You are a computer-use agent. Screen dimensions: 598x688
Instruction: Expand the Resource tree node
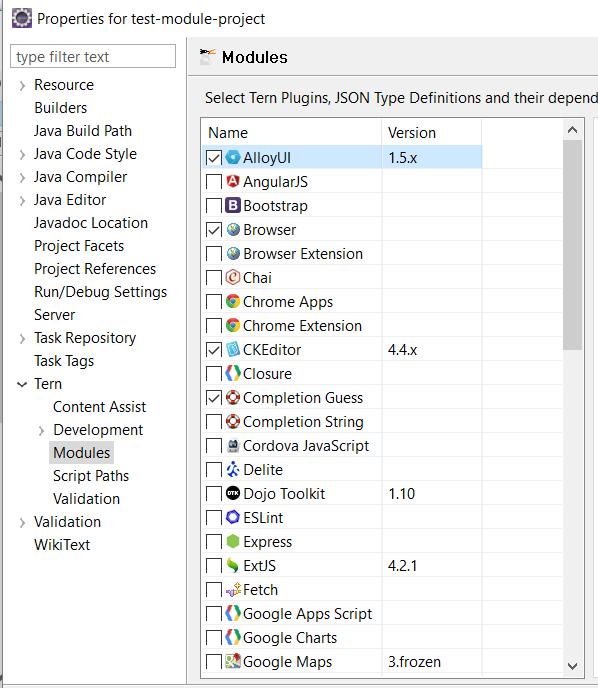[22, 85]
